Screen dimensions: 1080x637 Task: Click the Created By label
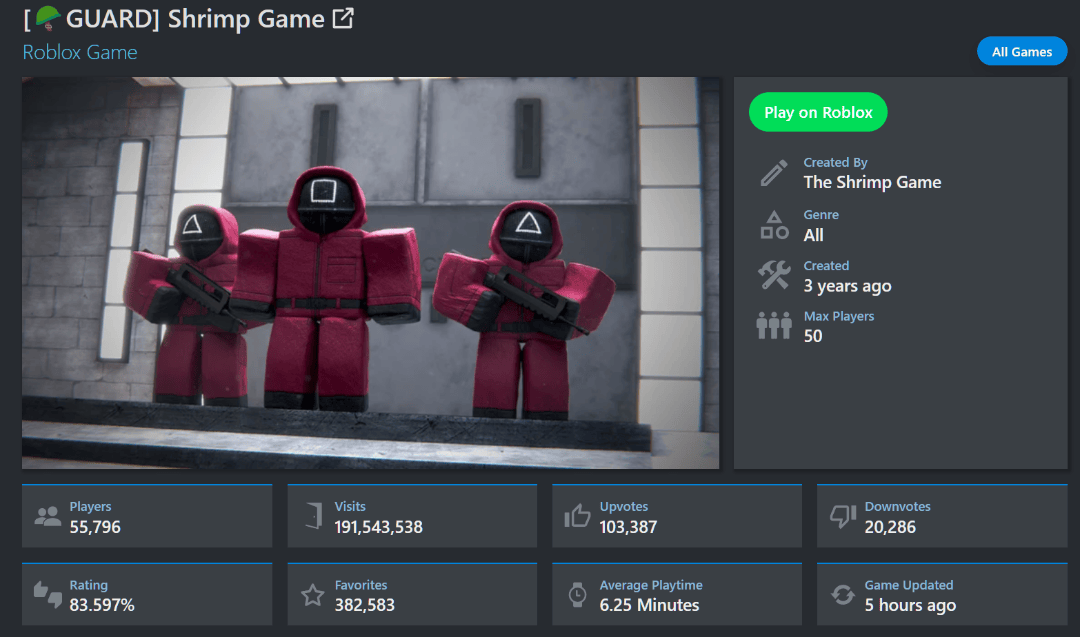pos(835,163)
